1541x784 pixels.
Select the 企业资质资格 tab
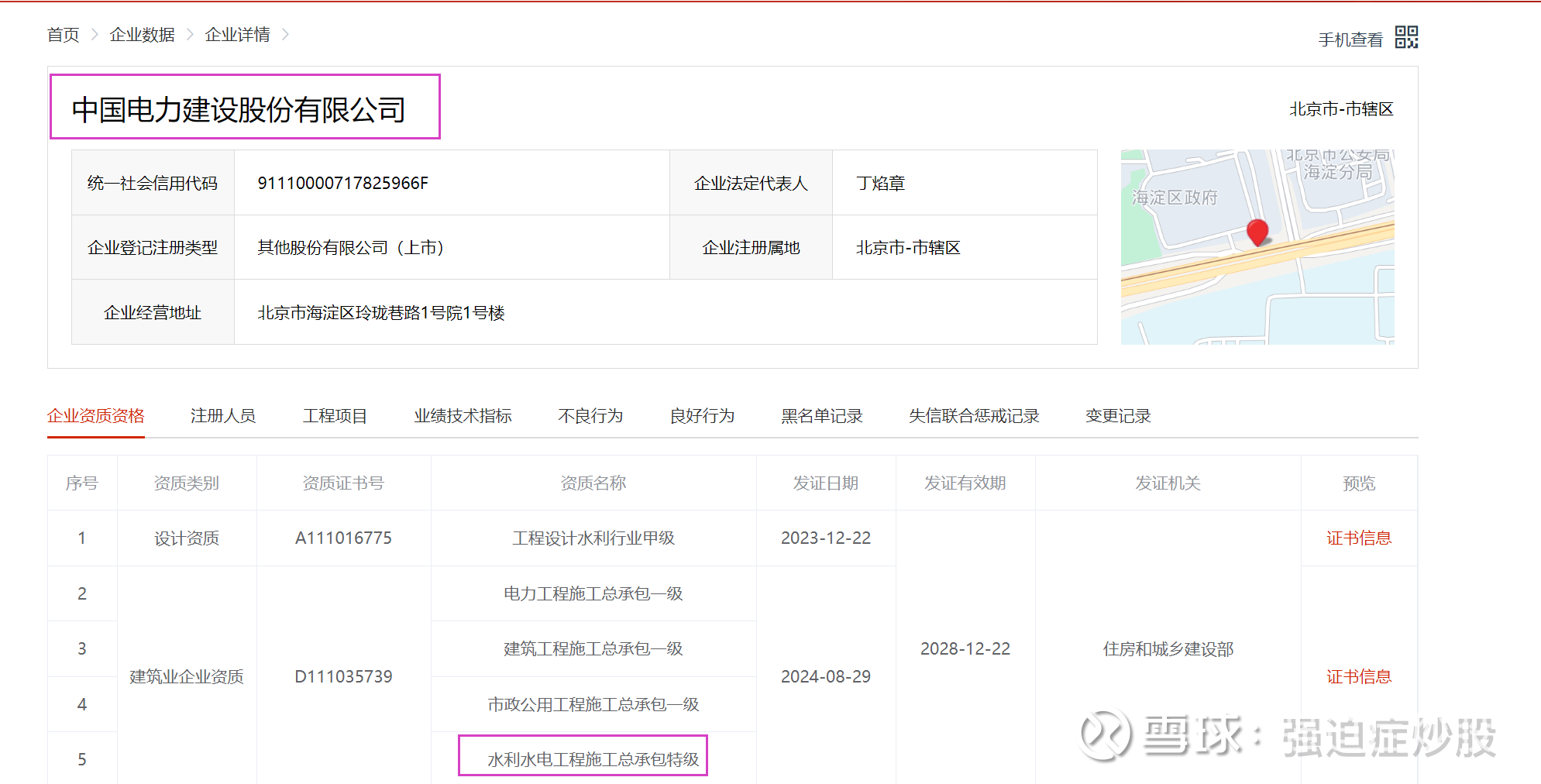[x=95, y=416]
